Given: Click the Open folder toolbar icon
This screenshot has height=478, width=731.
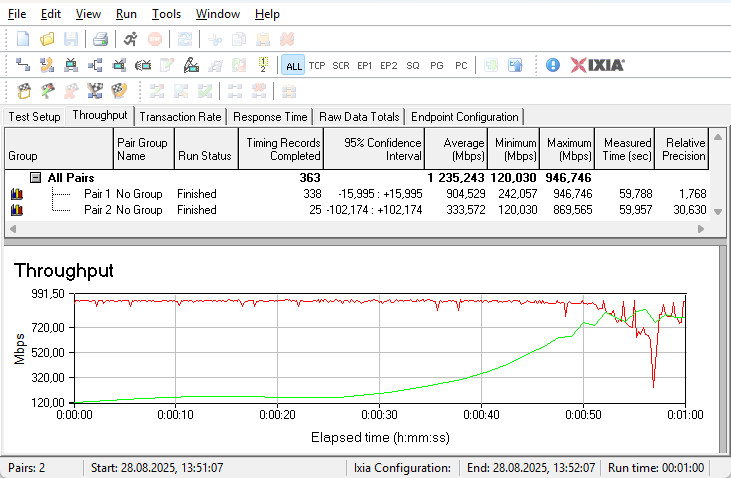Looking at the screenshot, I should 47,39.
